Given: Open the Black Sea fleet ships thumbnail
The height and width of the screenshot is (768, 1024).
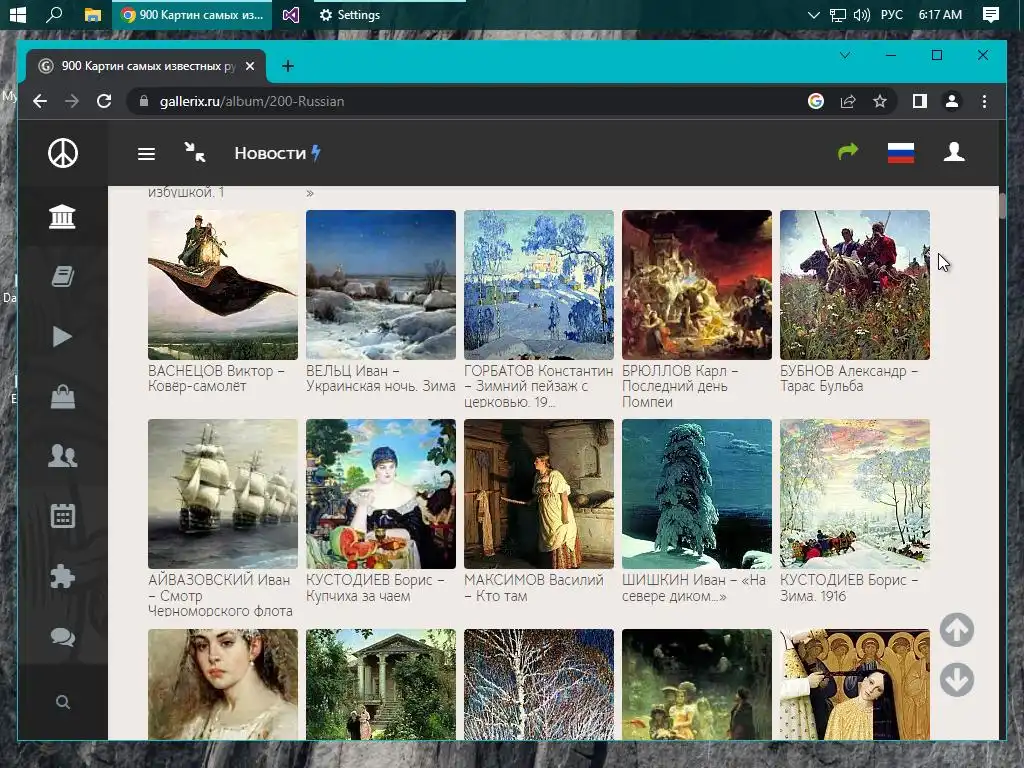Looking at the screenshot, I should [223, 494].
